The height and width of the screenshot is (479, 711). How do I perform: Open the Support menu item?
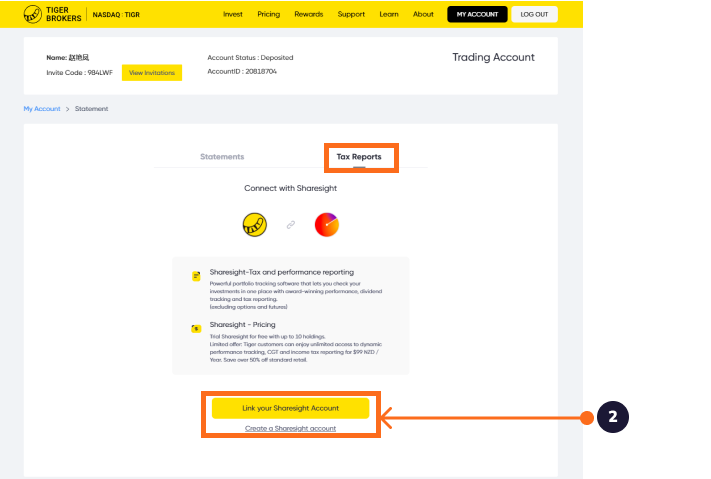pyautogui.click(x=351, y=14)
